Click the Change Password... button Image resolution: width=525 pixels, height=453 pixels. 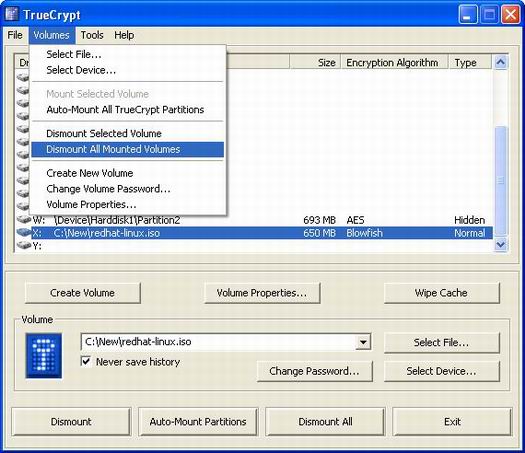pos(314,371)
